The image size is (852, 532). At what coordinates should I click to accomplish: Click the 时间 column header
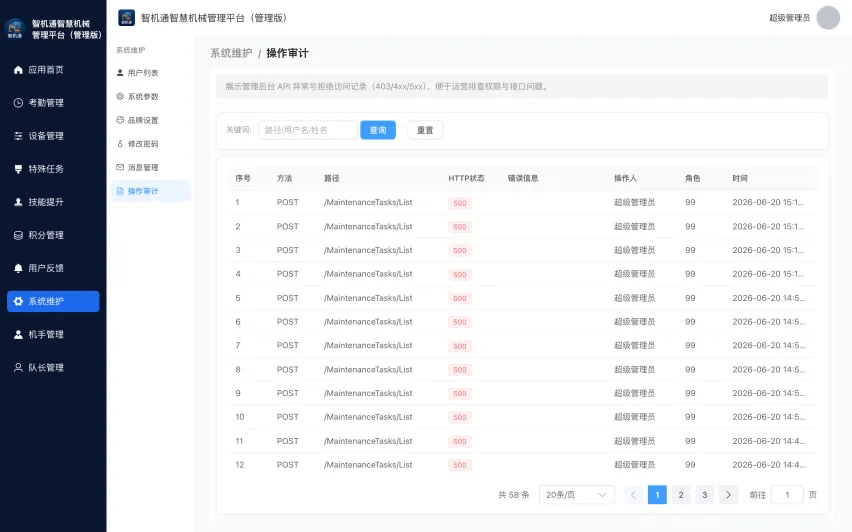pos(740,178)
